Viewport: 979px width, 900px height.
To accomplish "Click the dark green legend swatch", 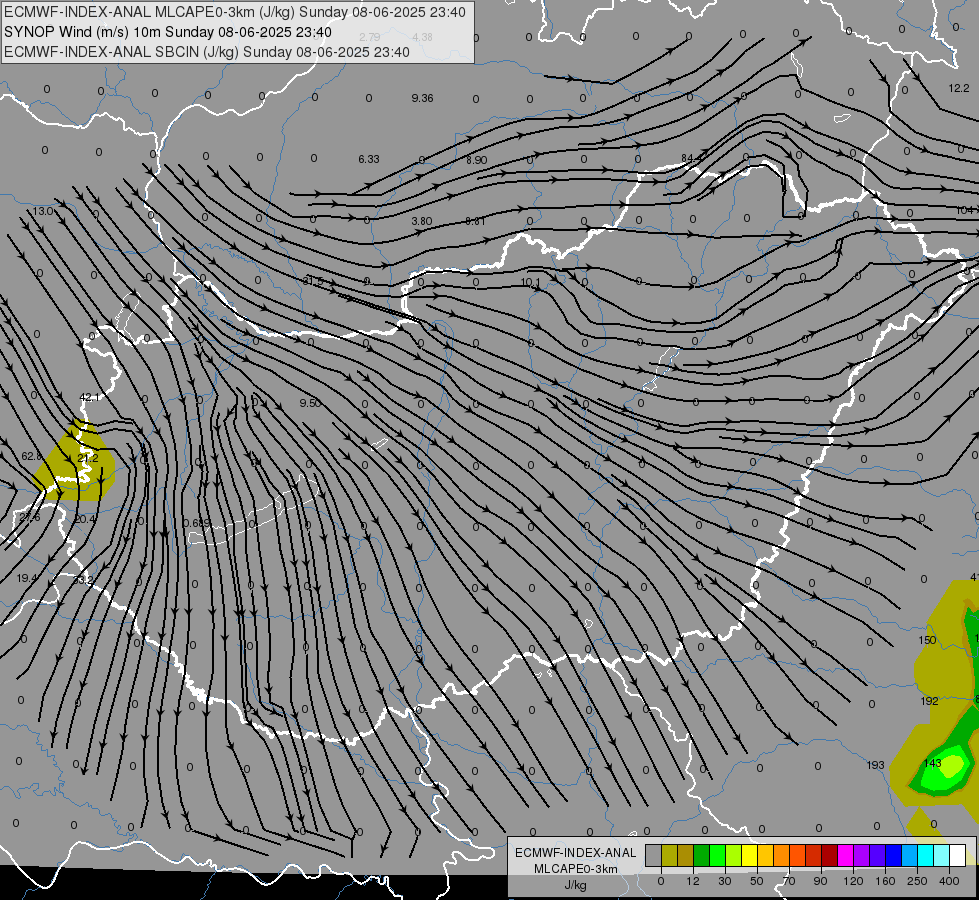I will tap(701, 856).
